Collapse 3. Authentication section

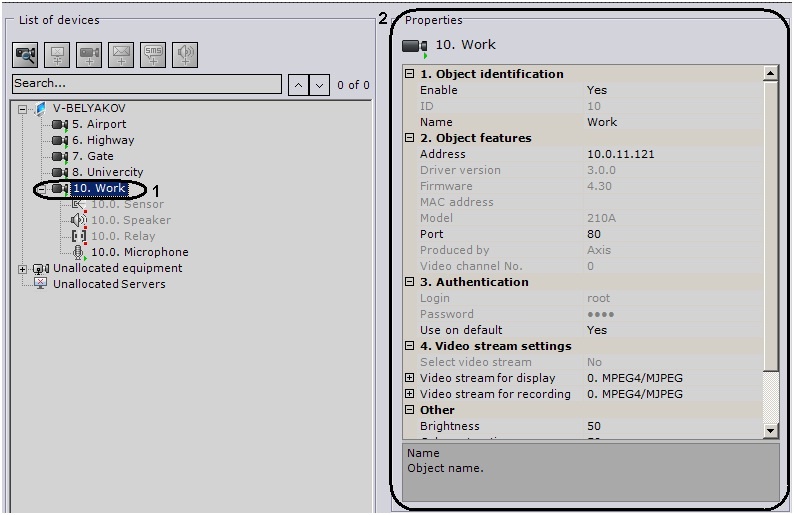[x=410, y=282]
